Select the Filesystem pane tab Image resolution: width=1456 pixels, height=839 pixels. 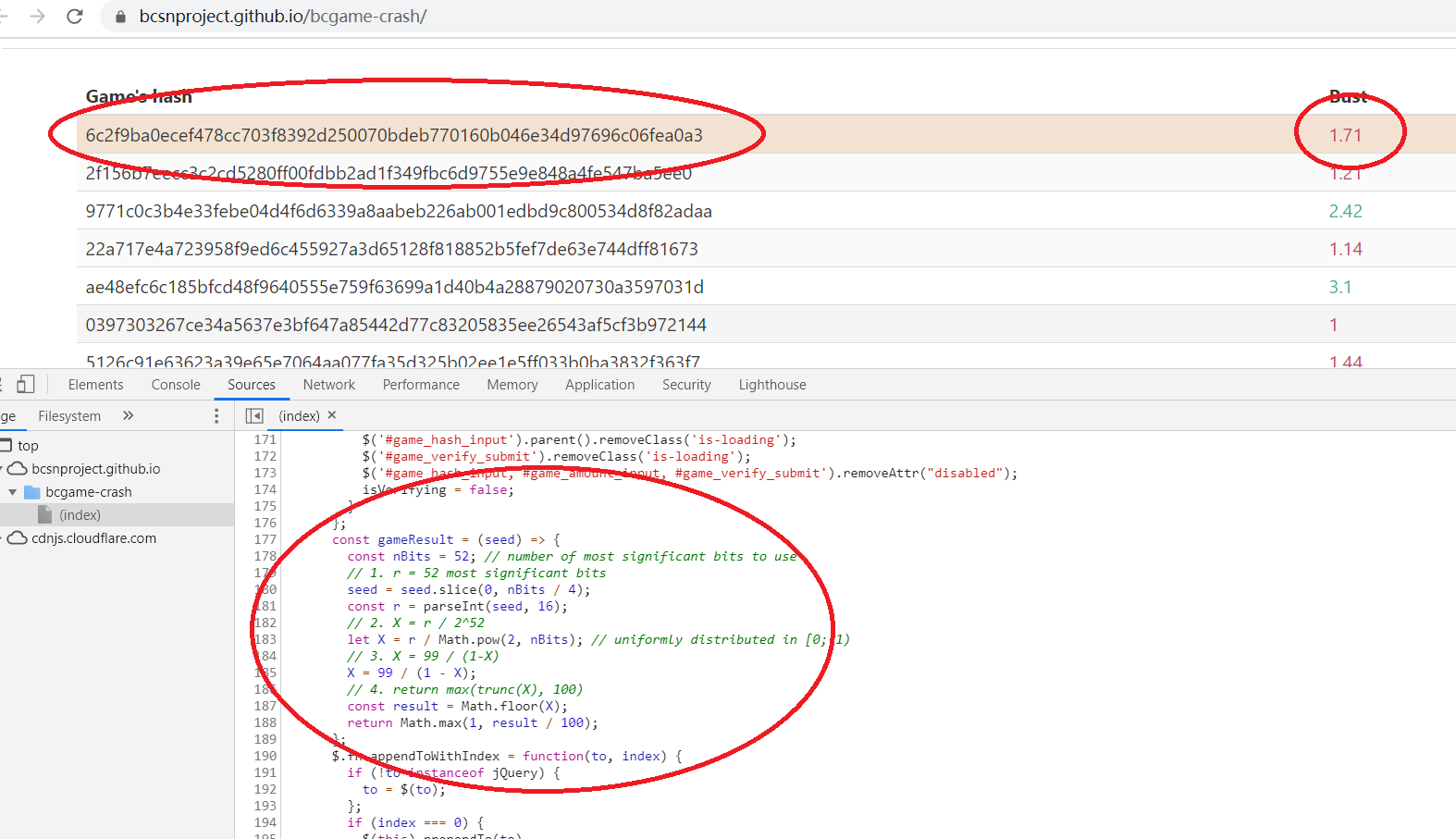[69, 416]
